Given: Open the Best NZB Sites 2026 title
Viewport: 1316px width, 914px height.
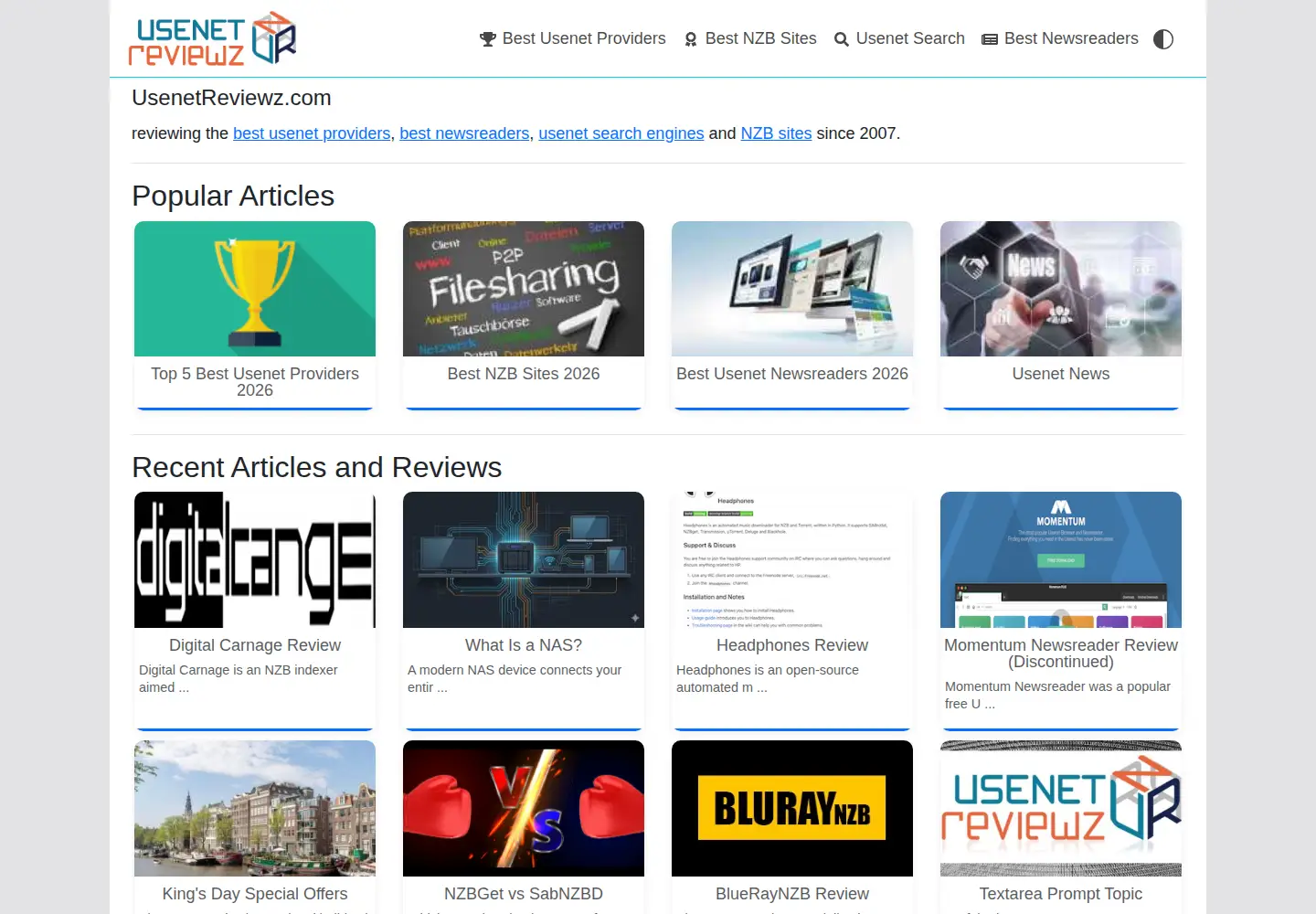Looking at the screenshot, I should (x=524, y=374).
